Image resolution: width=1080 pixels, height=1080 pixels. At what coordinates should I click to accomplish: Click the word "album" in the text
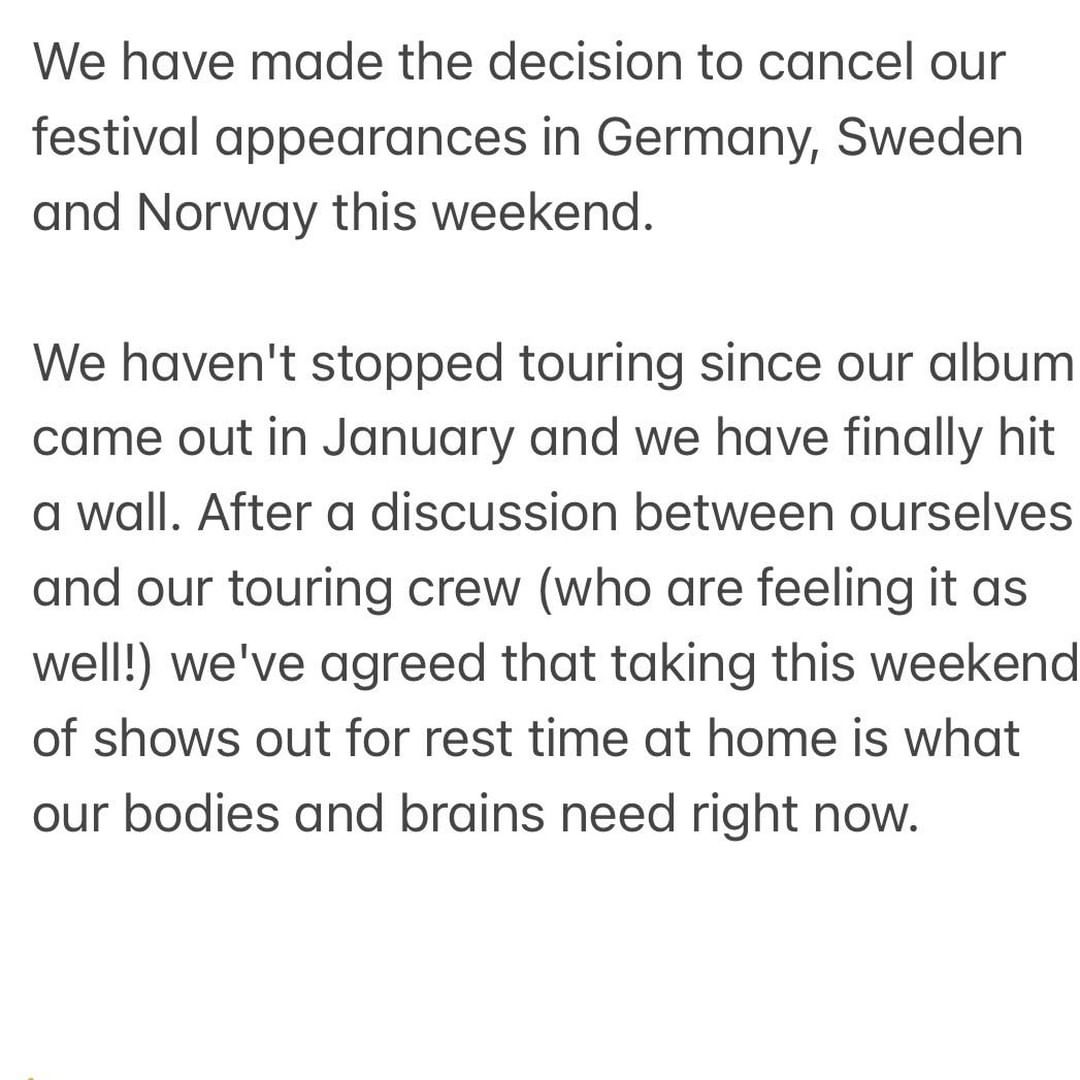tap(1001, 363)
